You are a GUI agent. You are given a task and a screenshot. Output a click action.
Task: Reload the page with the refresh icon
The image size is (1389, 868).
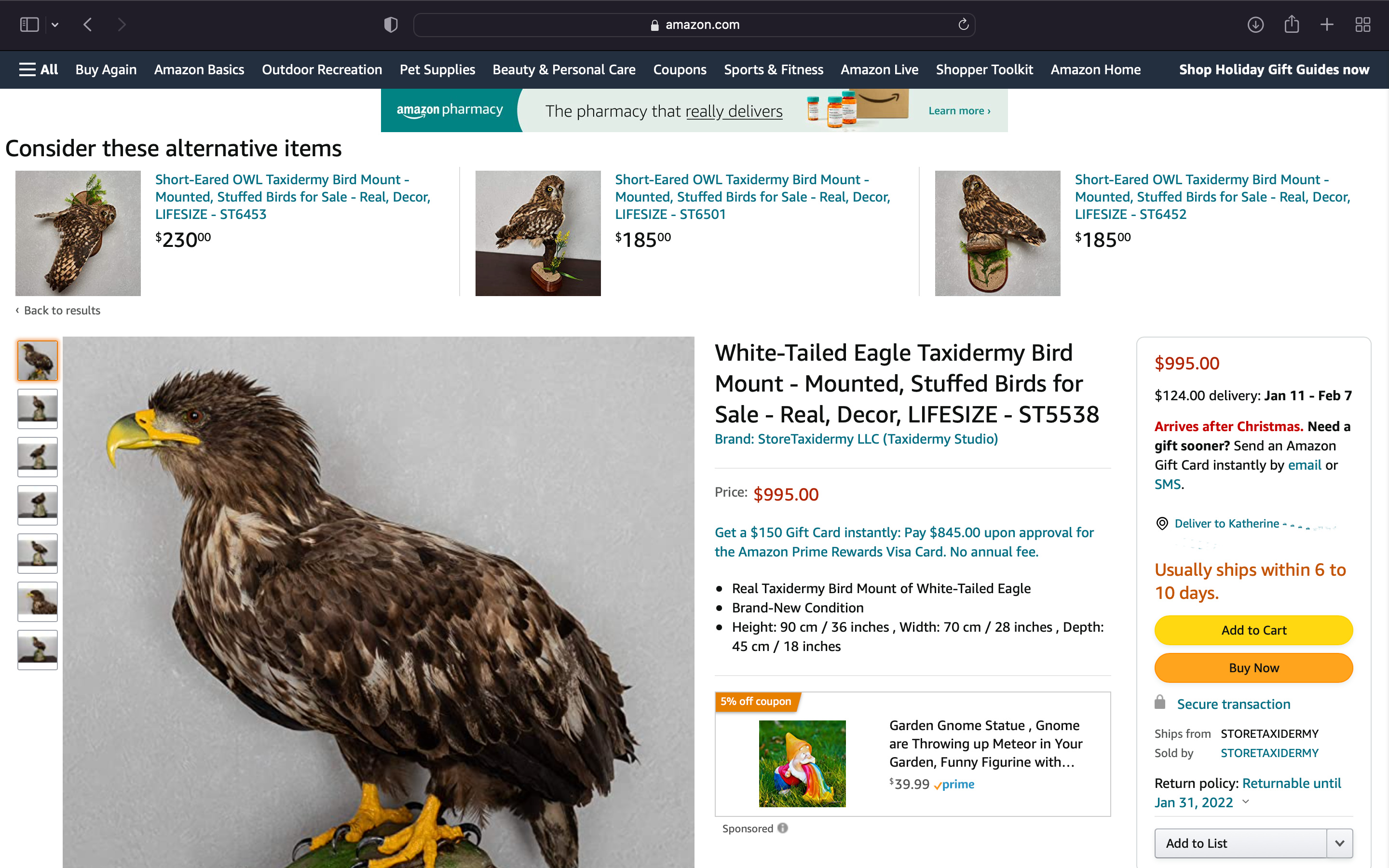coord(963,24)
